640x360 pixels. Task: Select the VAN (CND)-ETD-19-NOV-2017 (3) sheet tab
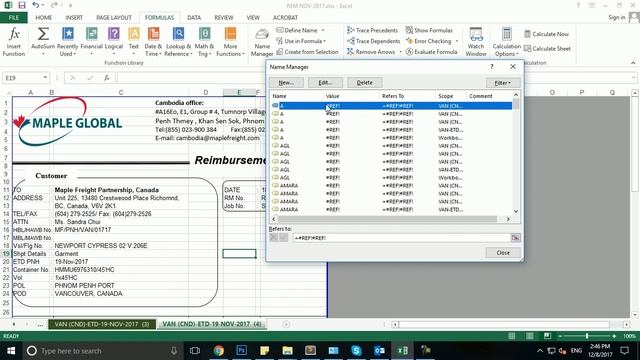point(102,324)
